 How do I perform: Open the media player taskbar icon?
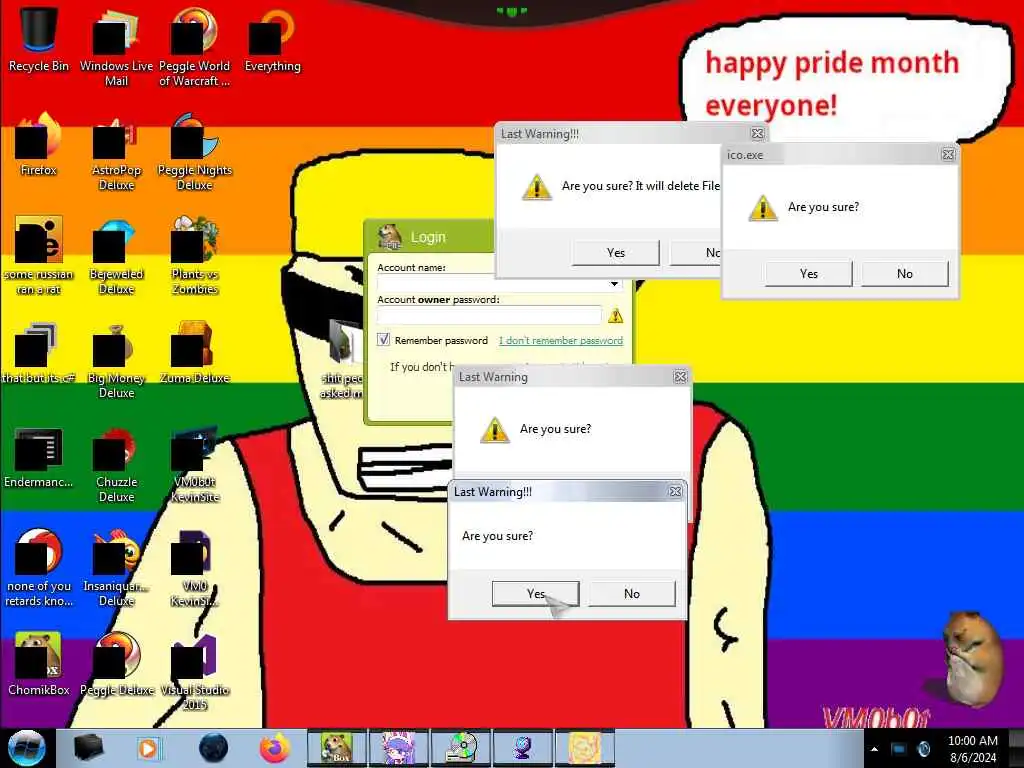tap(148, 748)
